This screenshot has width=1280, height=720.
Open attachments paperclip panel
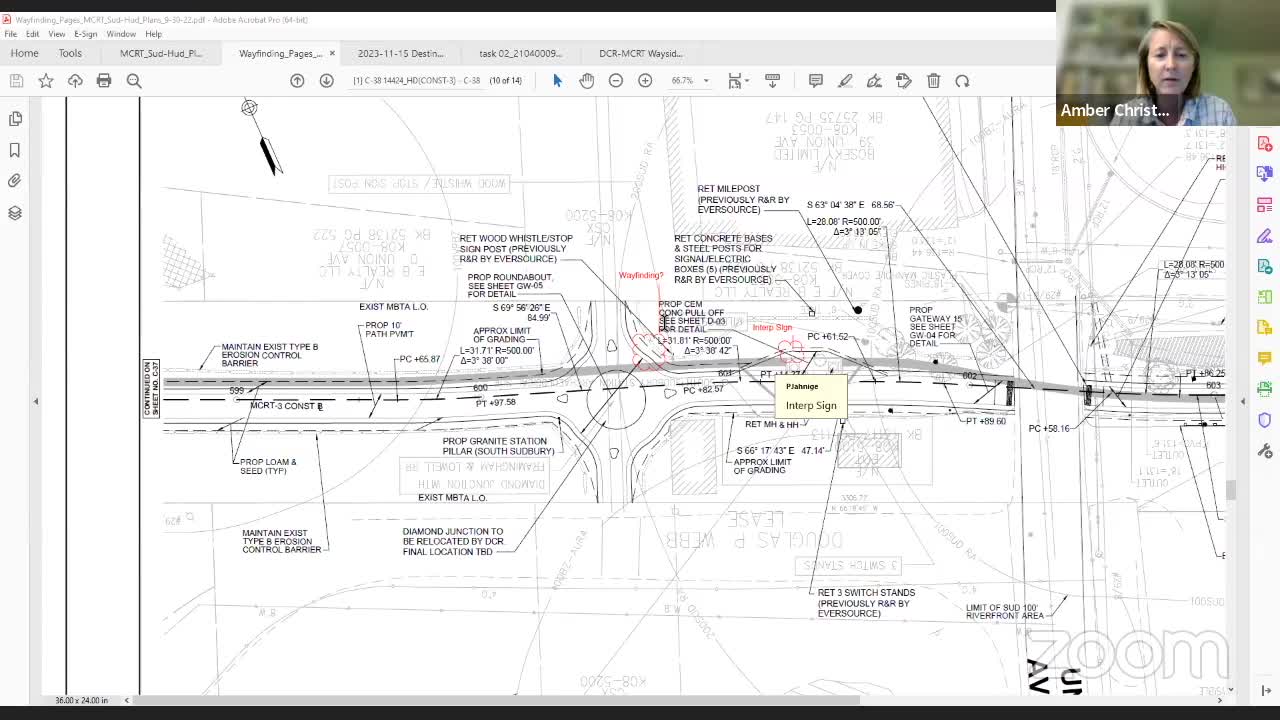point(15,181)
